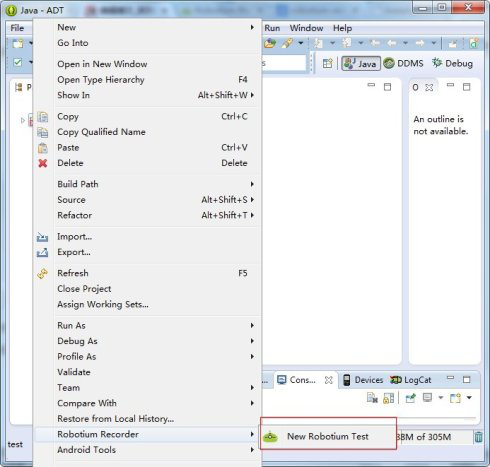Open the Run menu
The image size is (490, 467).
(x=272, y=28)
